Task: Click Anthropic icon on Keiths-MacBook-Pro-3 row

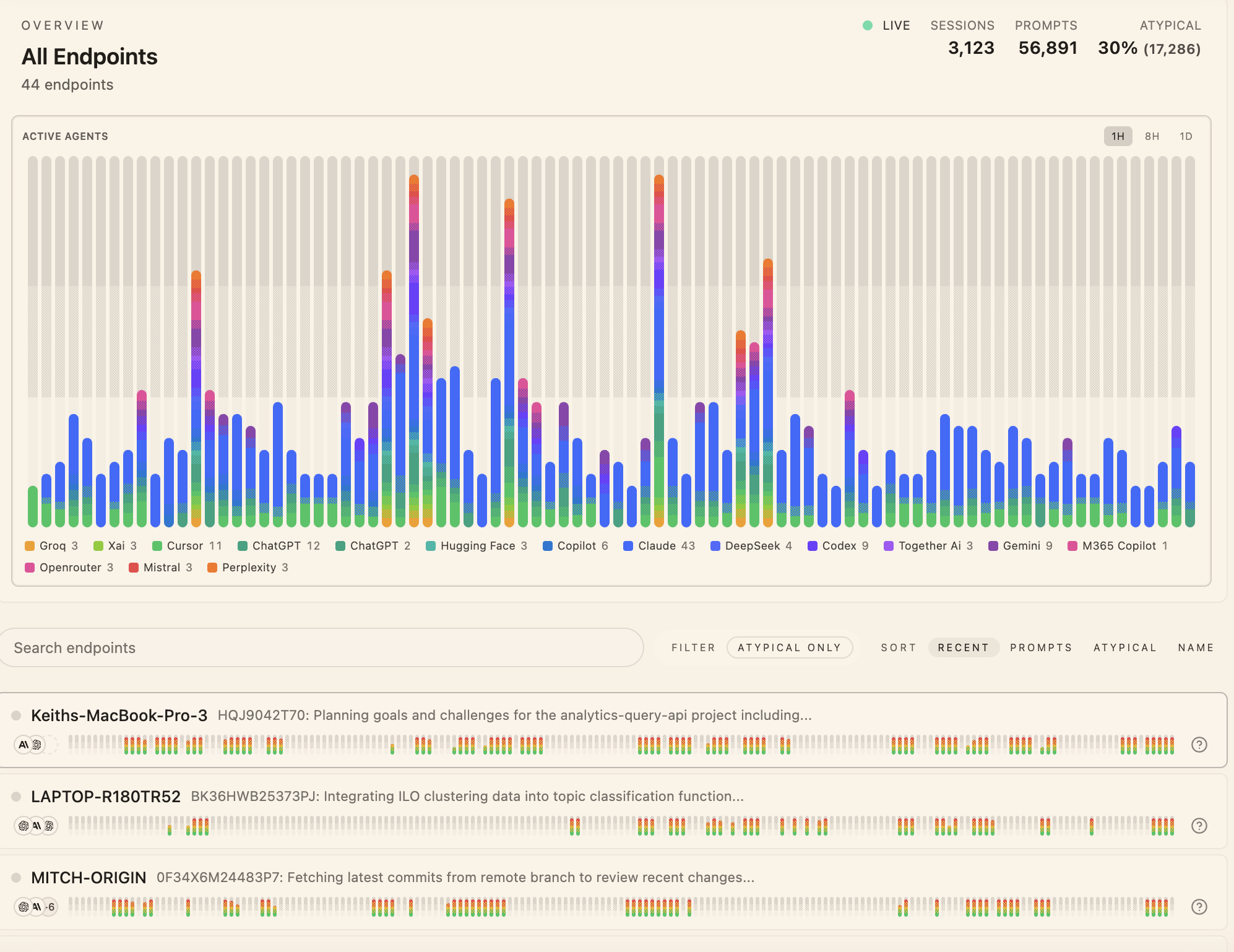Action: [x=23, y=745]
